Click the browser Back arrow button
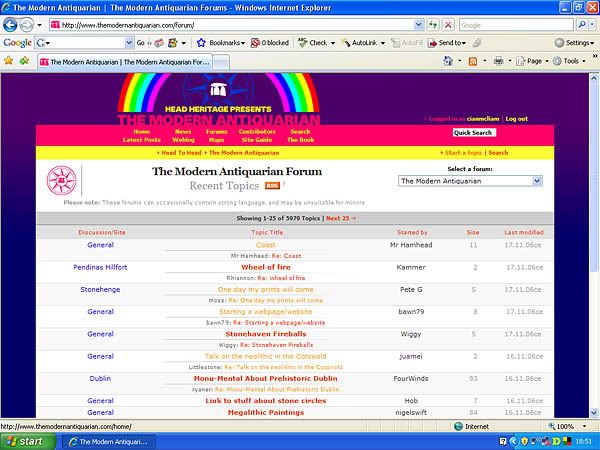 click(10, 25)
